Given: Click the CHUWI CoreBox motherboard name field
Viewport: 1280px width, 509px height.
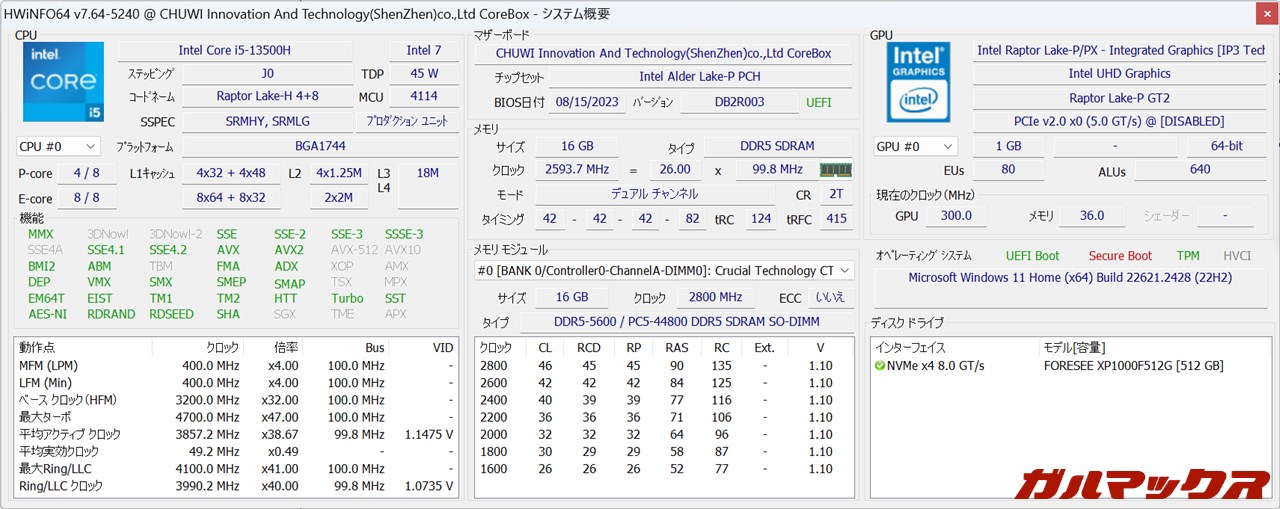Looking at the screenshot, I should 664,53.
